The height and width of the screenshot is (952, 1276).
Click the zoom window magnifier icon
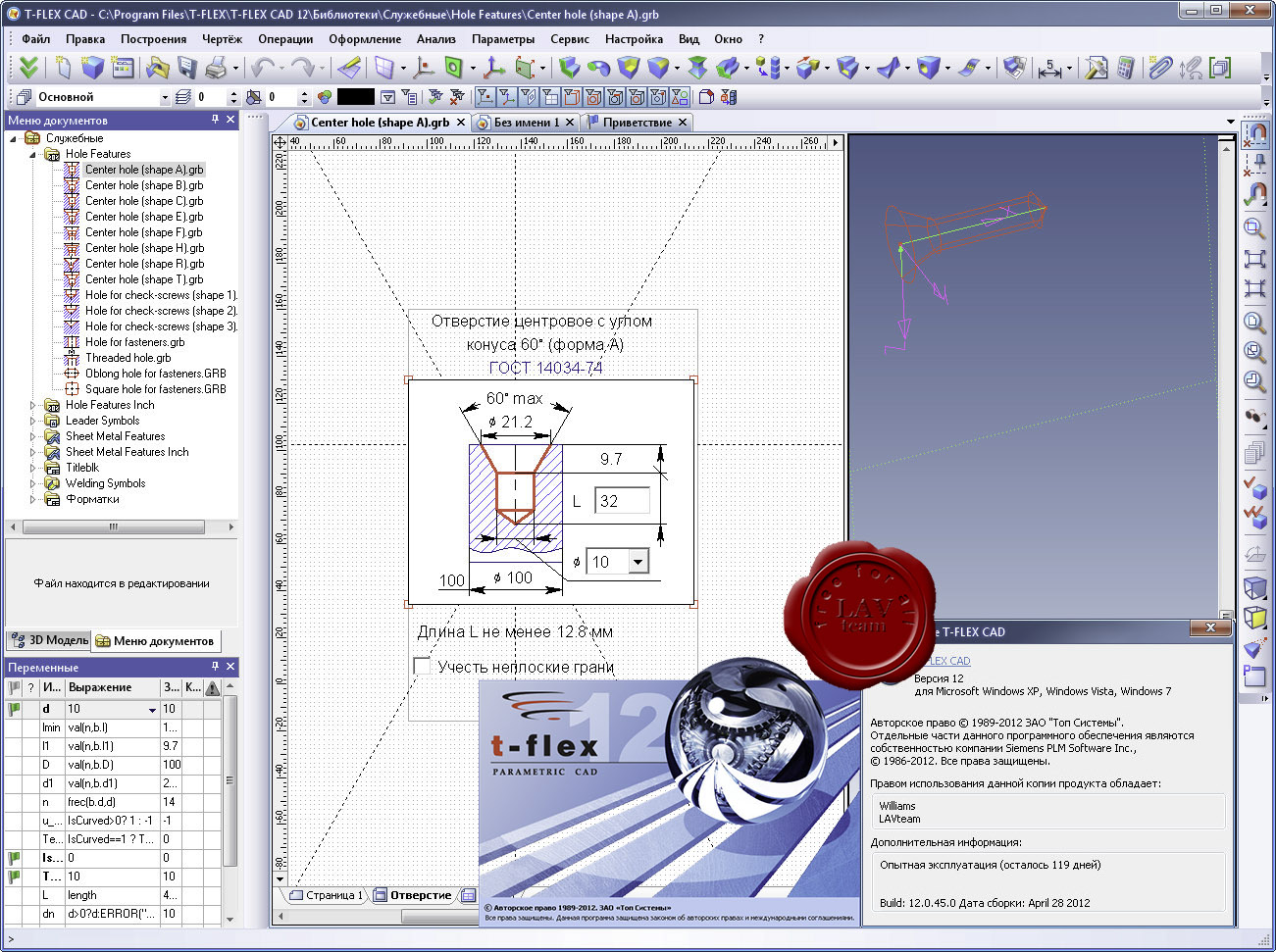point(1254,227)
